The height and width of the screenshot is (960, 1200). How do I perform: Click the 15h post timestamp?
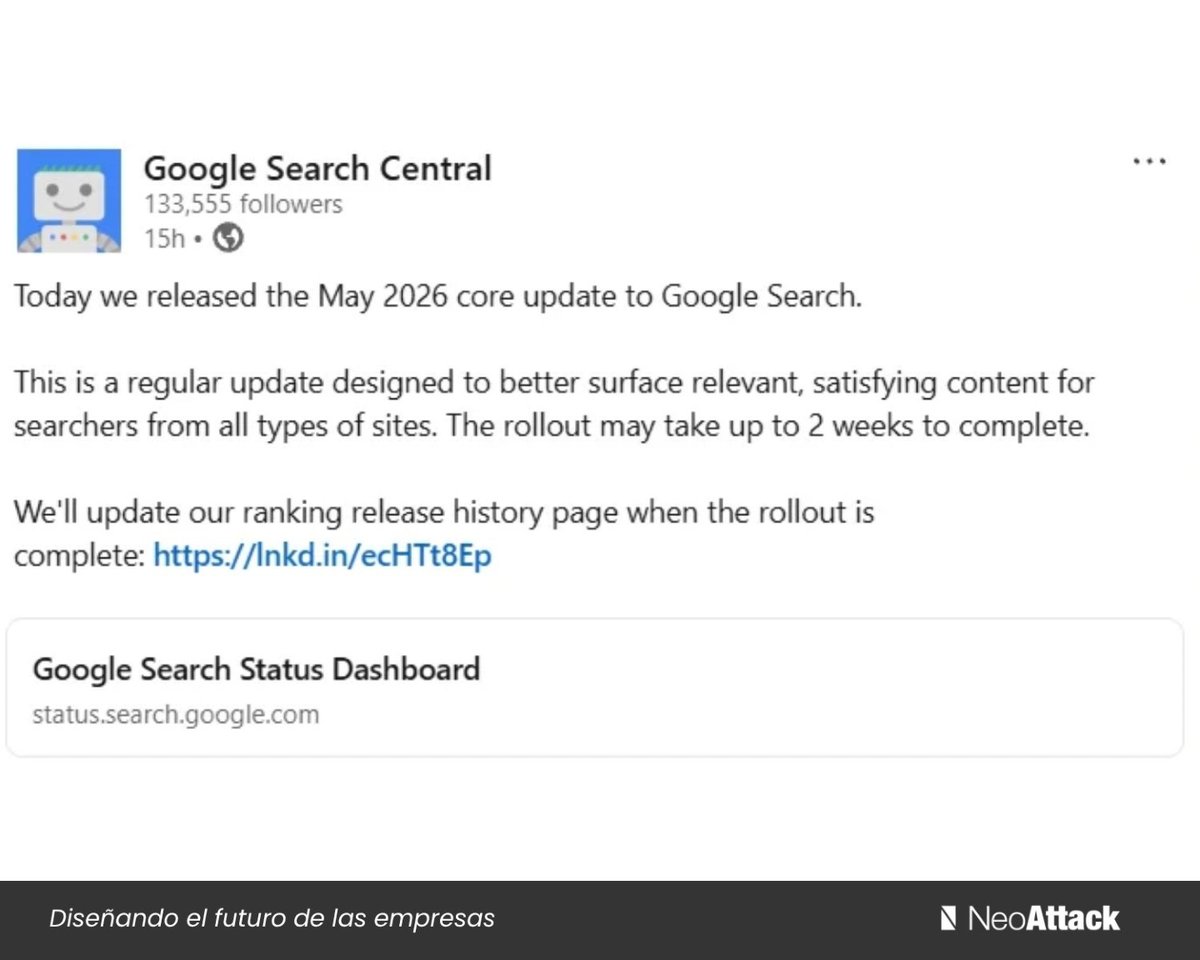[x=164, y=239]
